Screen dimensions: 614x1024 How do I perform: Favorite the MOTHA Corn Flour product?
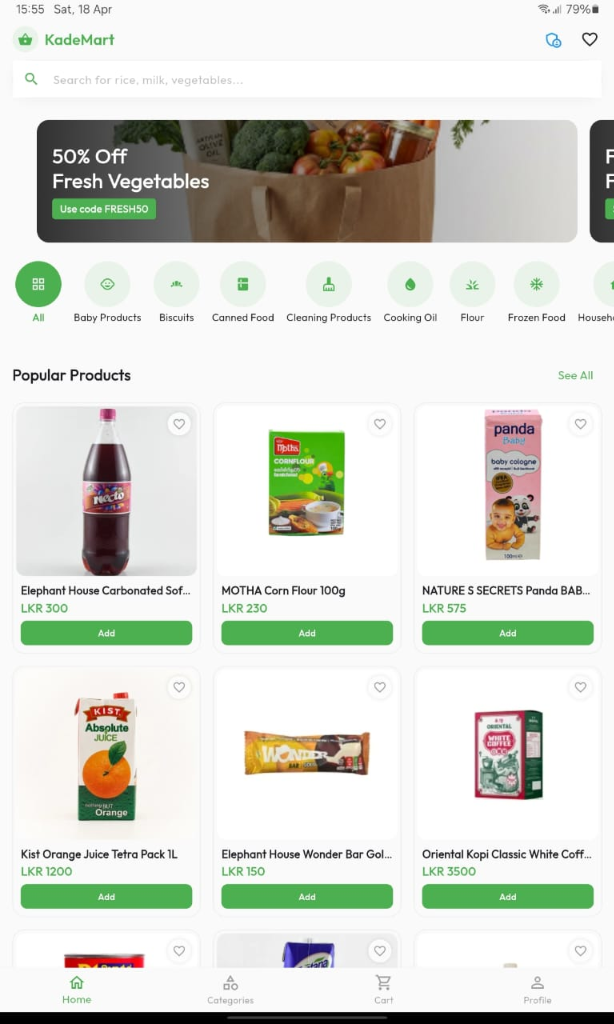380,424
